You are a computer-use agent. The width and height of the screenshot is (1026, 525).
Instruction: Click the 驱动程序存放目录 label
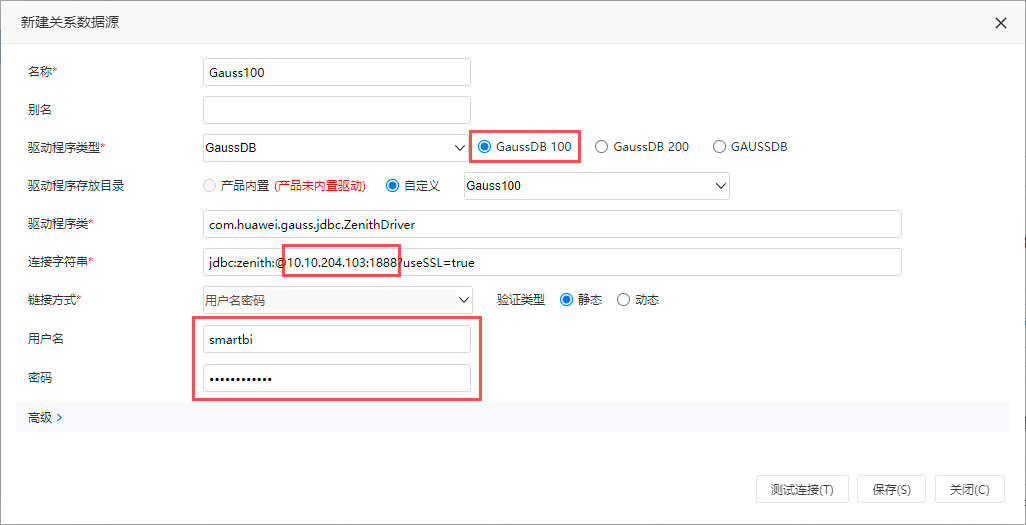76,186
